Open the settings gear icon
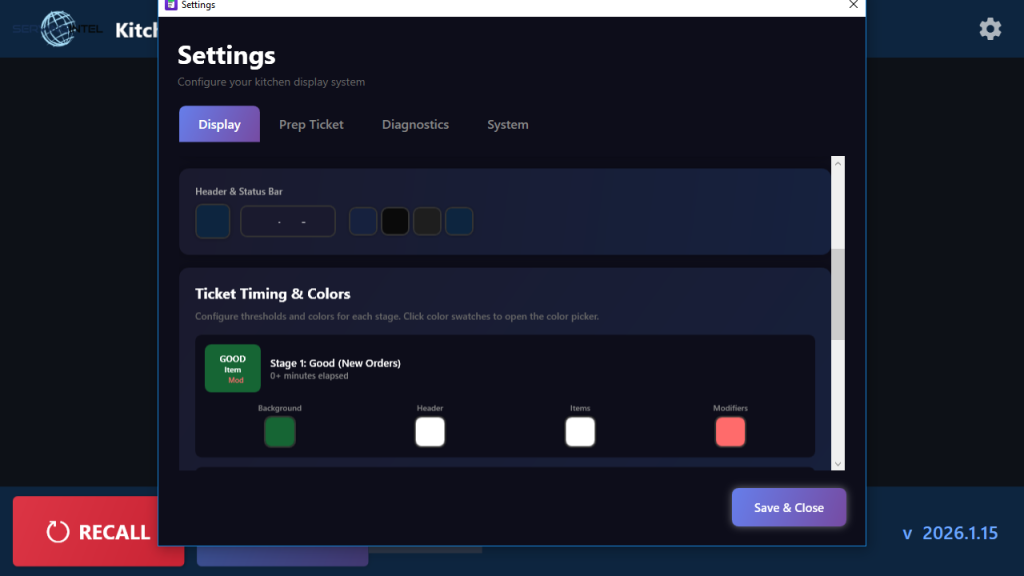 (990, 29)
